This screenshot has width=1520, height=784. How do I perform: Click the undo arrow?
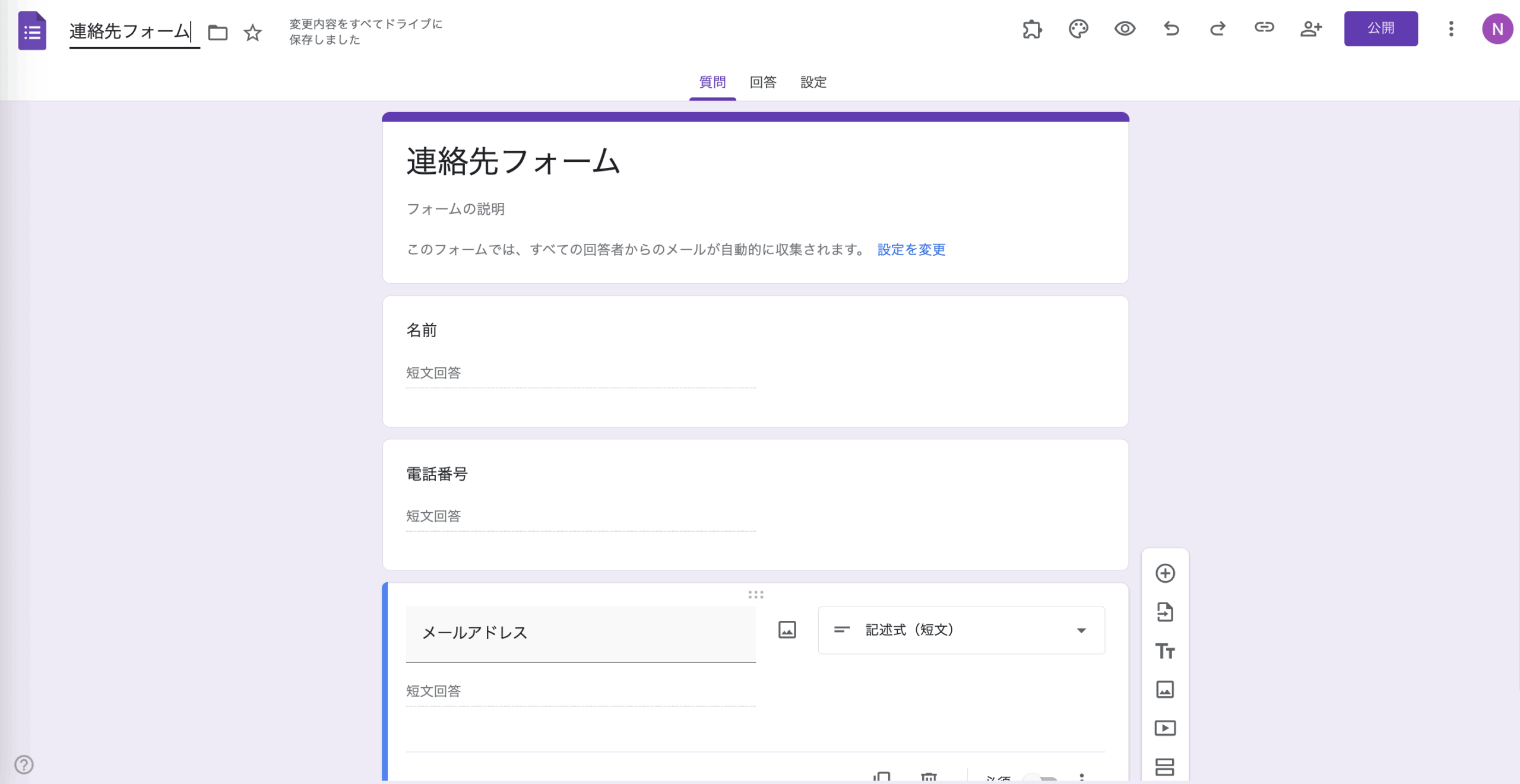click(x=1171, y=28)
